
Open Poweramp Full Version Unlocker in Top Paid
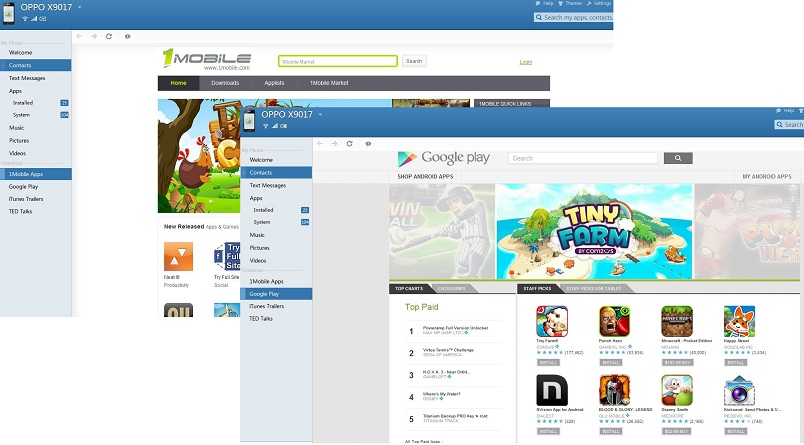pos(455,328)
